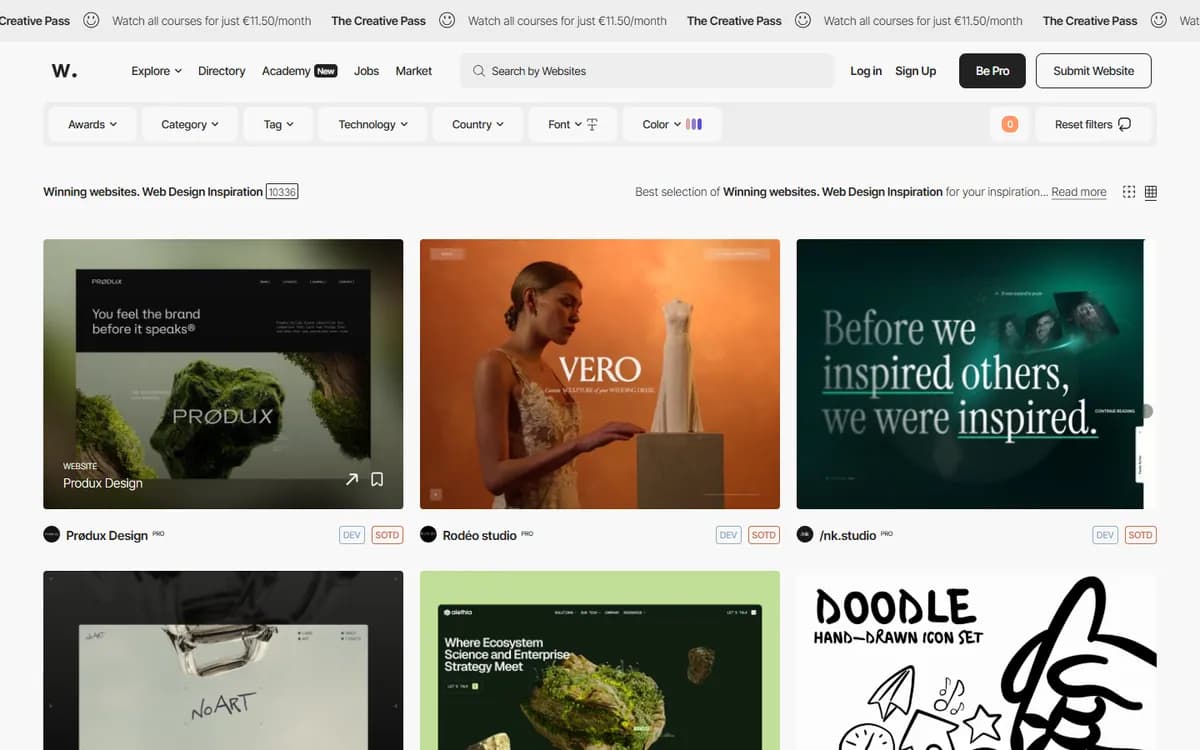This screenshot has width=1200, height=750.
Task: Click the DEV badge on Rodéo studio
Action: (729, 535)
